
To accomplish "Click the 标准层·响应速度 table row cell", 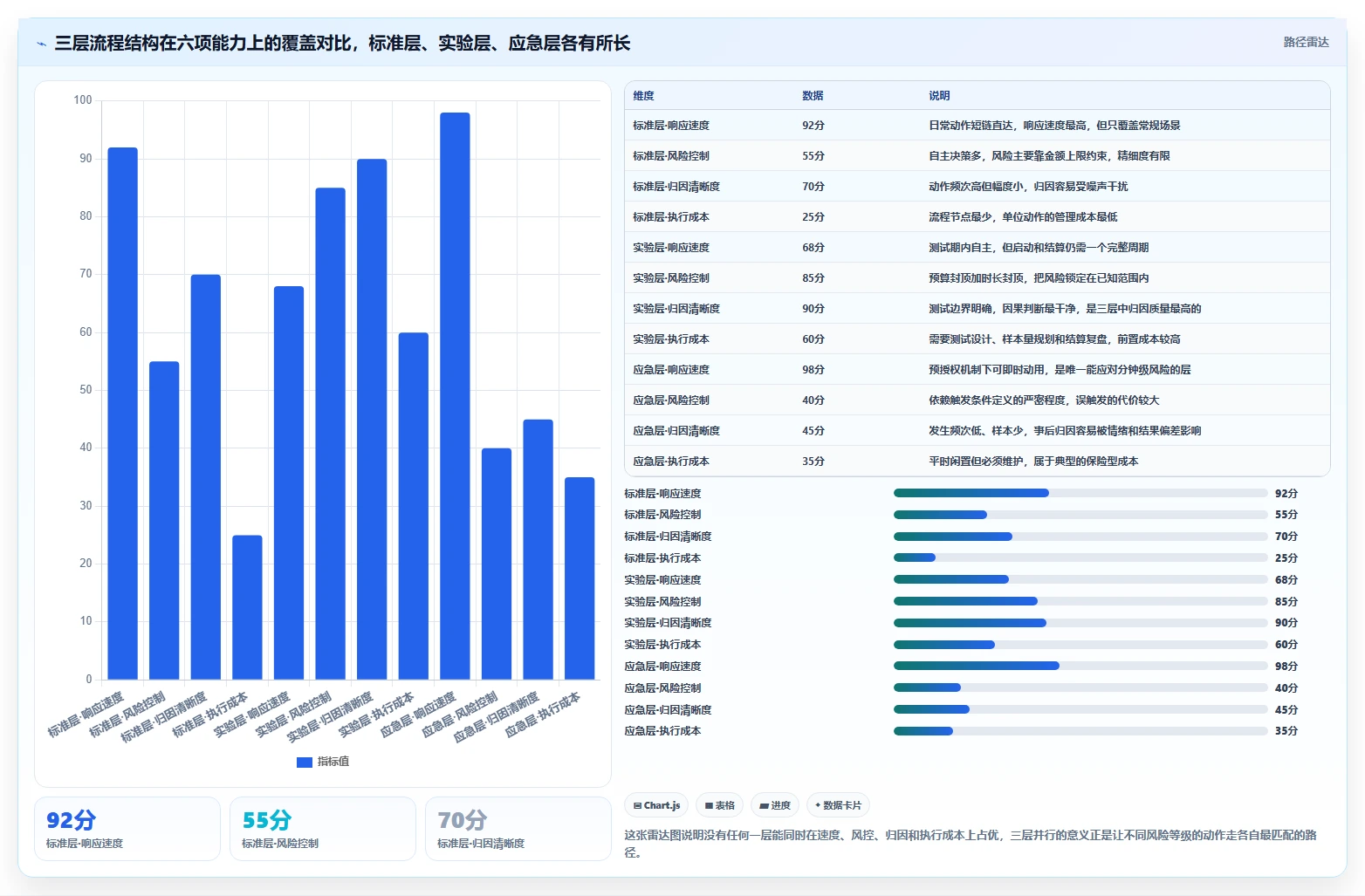I will pos(671,126).
